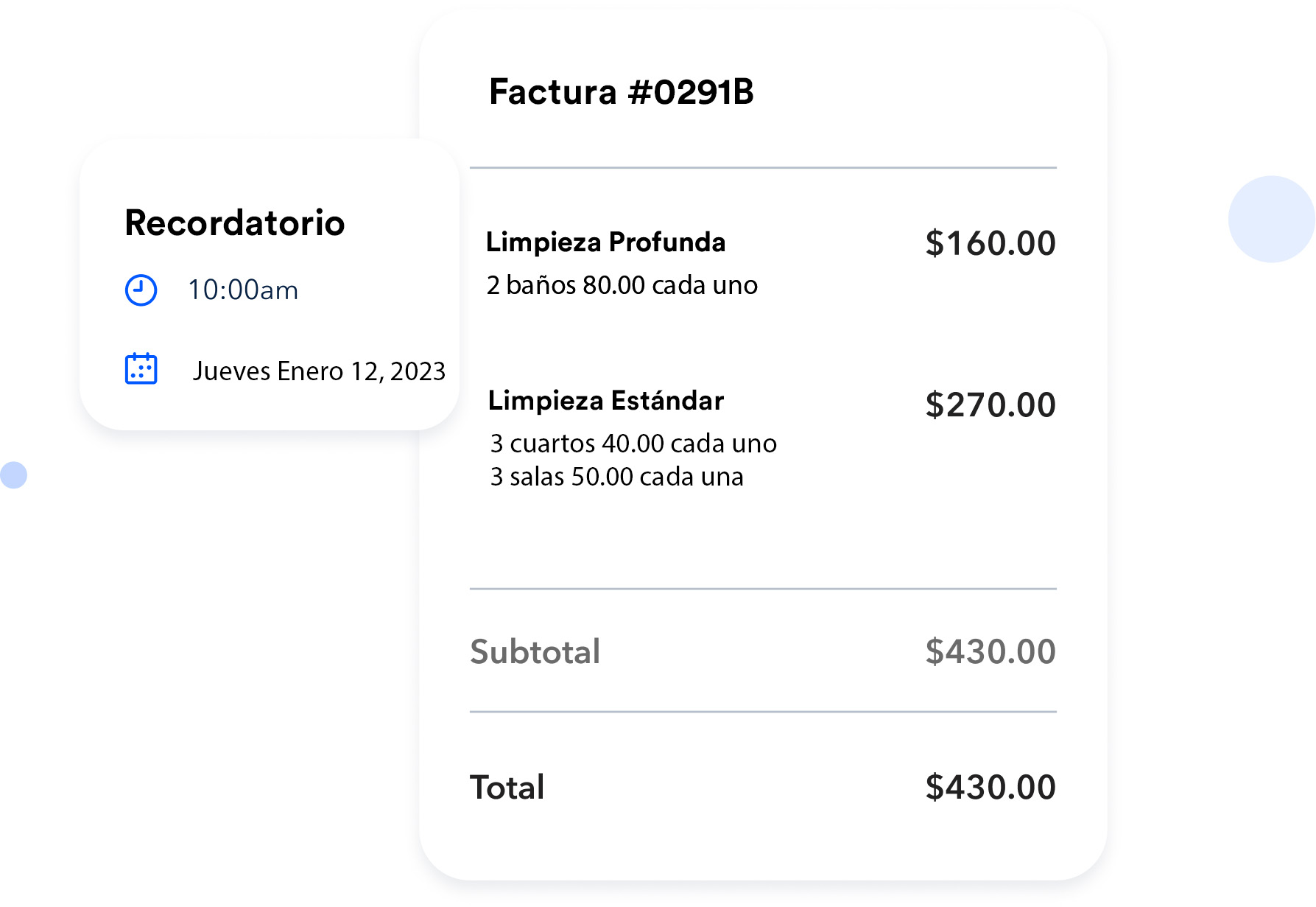Click the 2 baños 80.00 description
This screenshot has height=907, width=1316.
coord(622,285)
